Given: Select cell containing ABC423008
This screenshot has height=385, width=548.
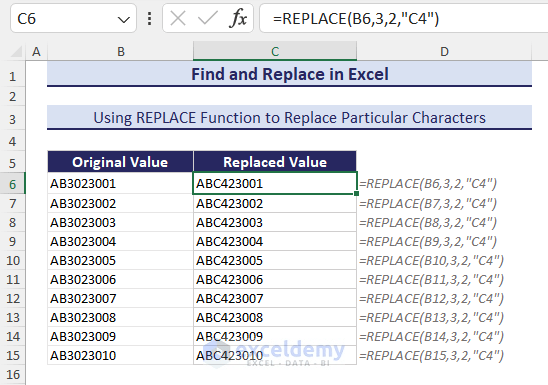Looking at the screenshot, I should pos(275,318).
